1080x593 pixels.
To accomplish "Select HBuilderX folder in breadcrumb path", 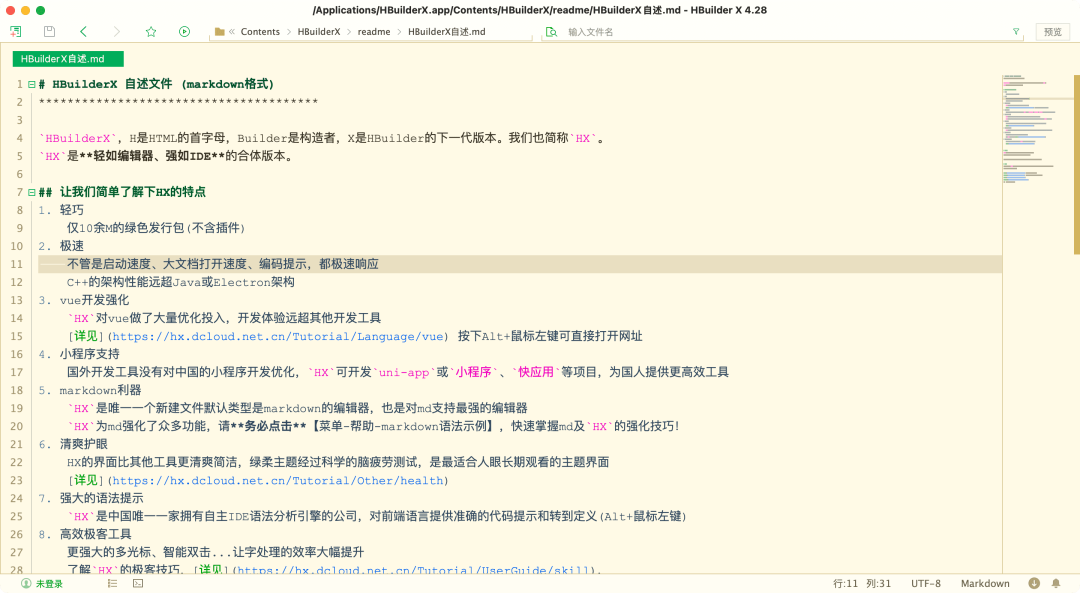I will click(x=319, y=32).
